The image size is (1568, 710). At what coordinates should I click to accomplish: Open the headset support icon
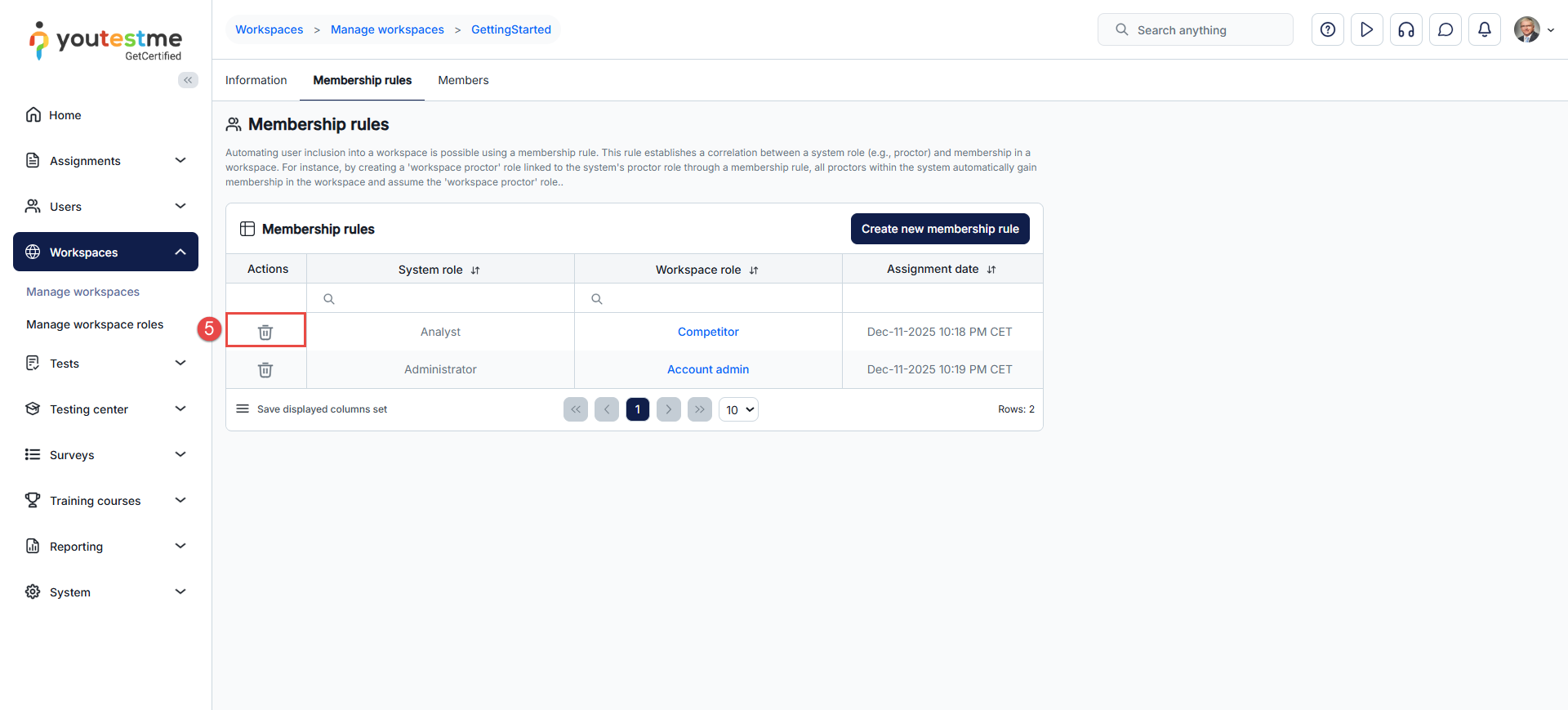click(1405, 30)
